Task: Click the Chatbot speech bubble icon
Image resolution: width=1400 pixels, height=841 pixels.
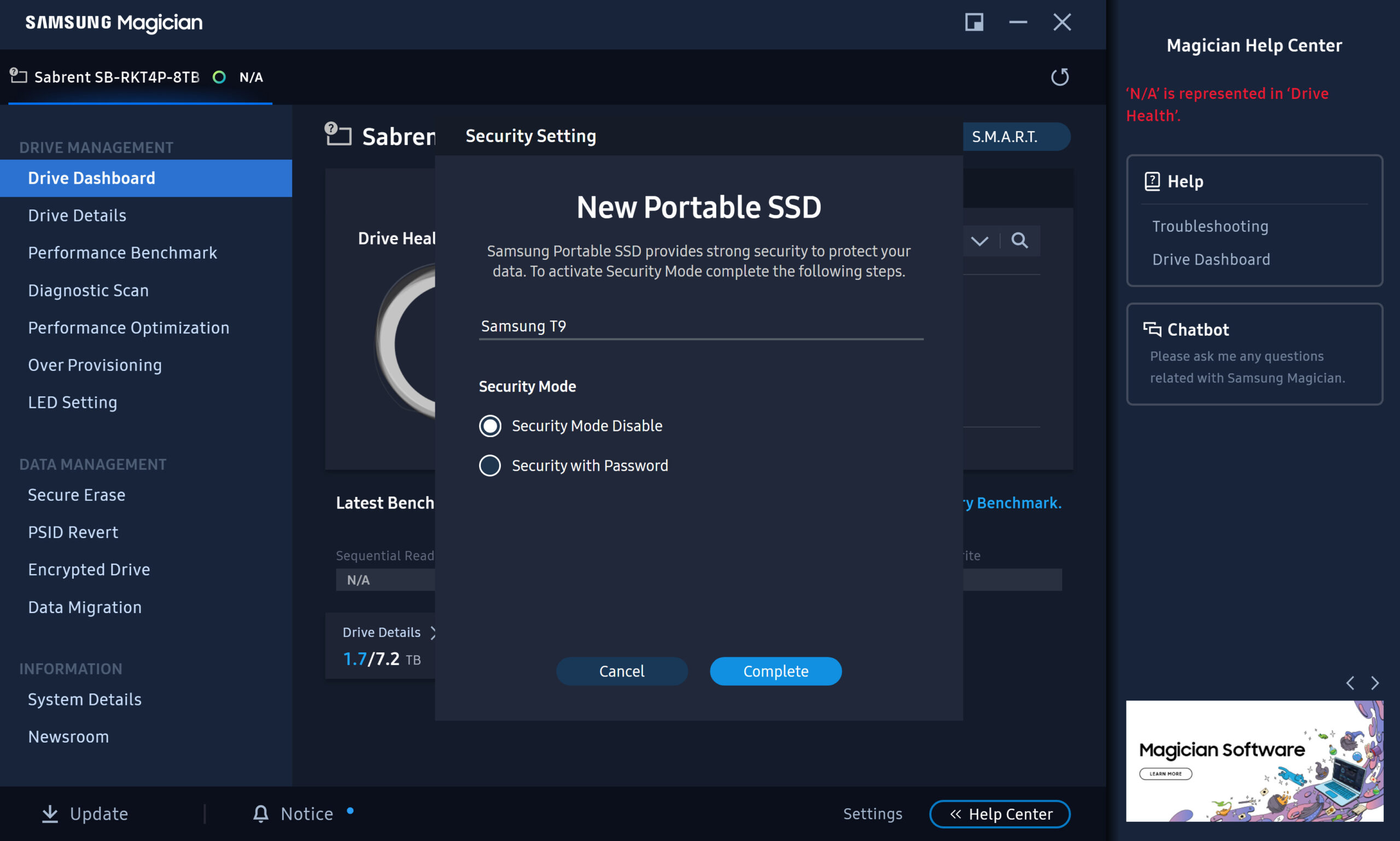Action: coord(1152,329)
